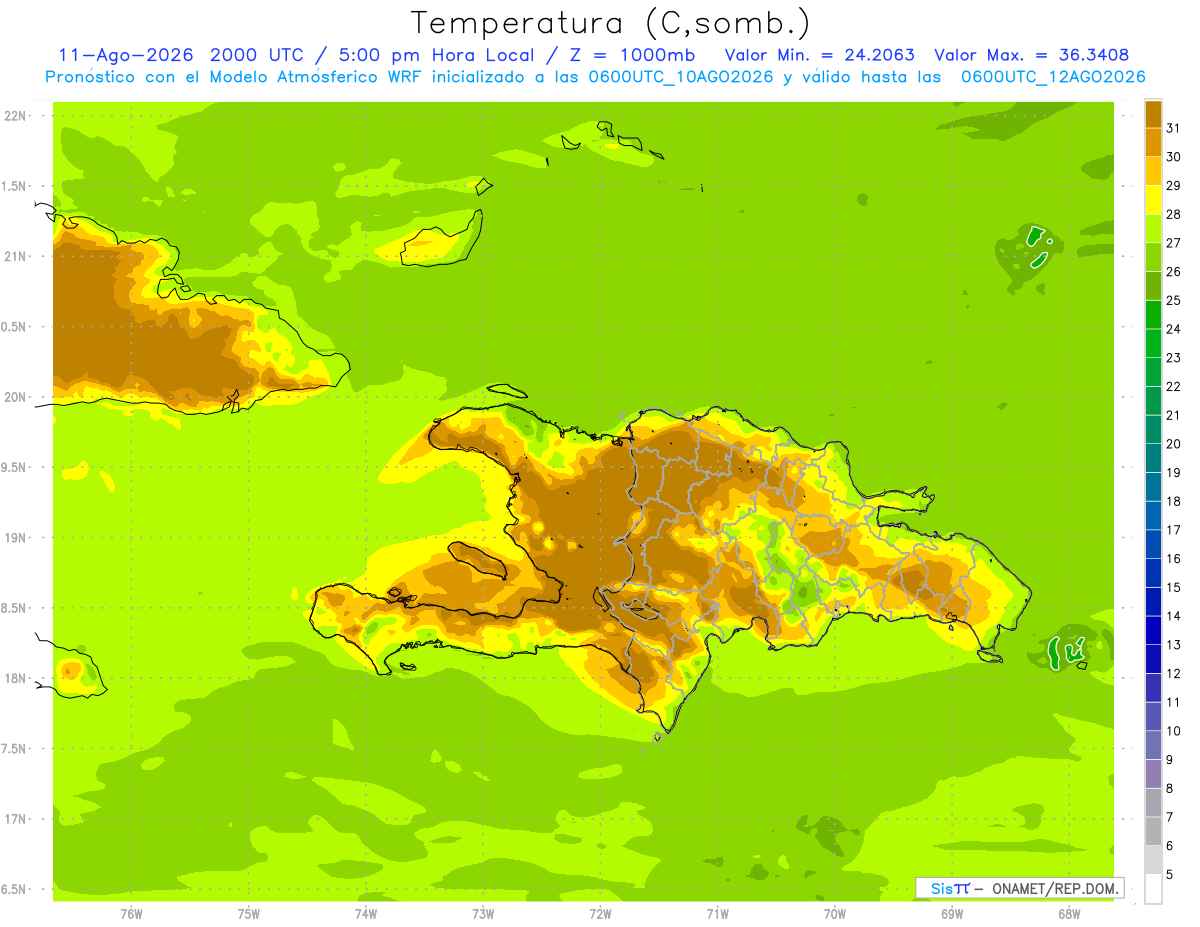The width and height of the screenshot is (1200, 927).
Task: Click the 20N latitude label
Action: (x=15, y=397)
